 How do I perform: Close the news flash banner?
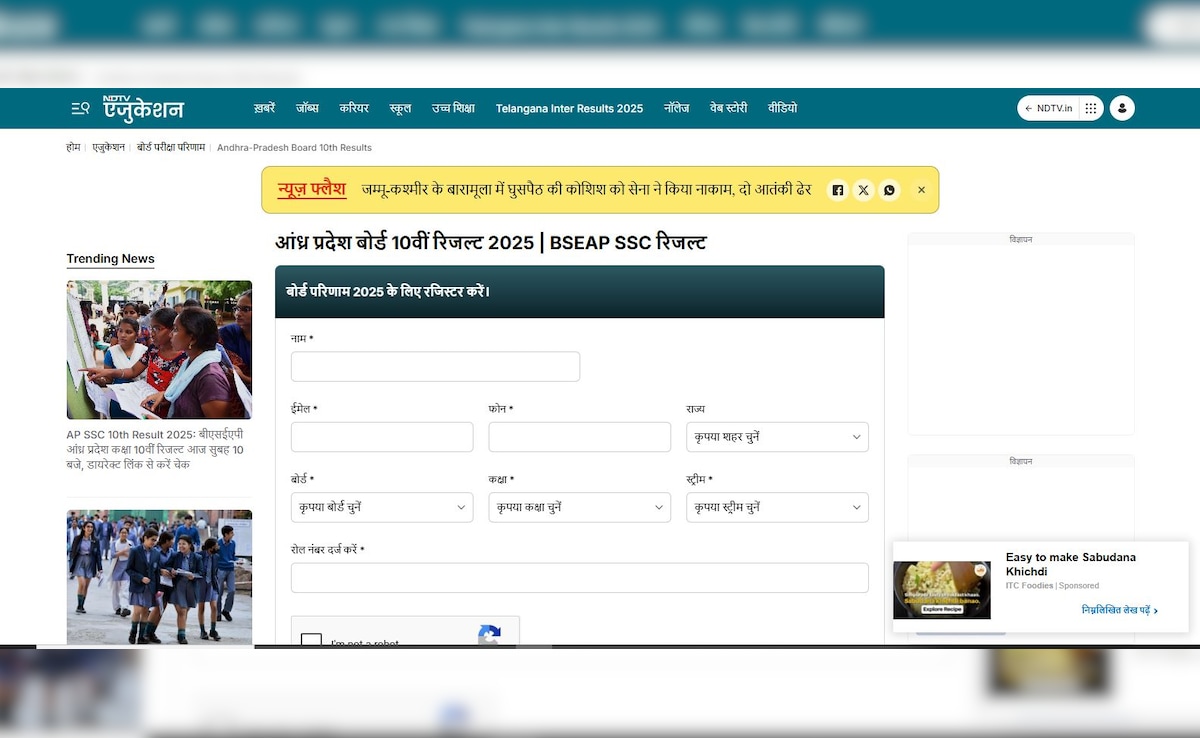pyautogui.click(x=921, y=190)
